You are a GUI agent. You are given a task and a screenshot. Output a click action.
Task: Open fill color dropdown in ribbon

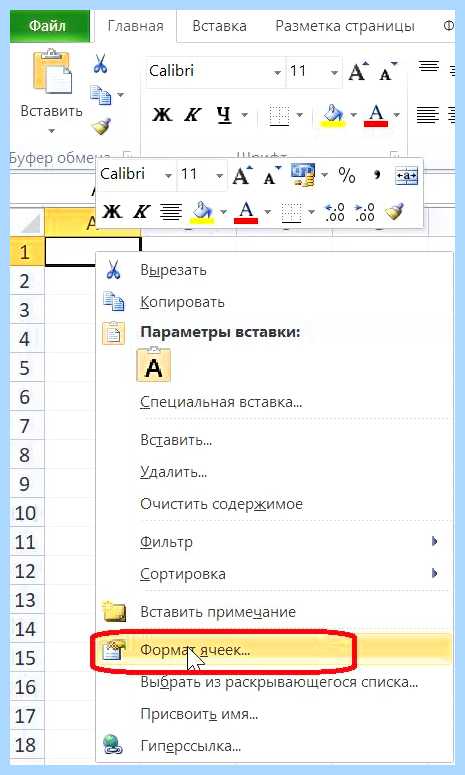[x=353, y=115]
